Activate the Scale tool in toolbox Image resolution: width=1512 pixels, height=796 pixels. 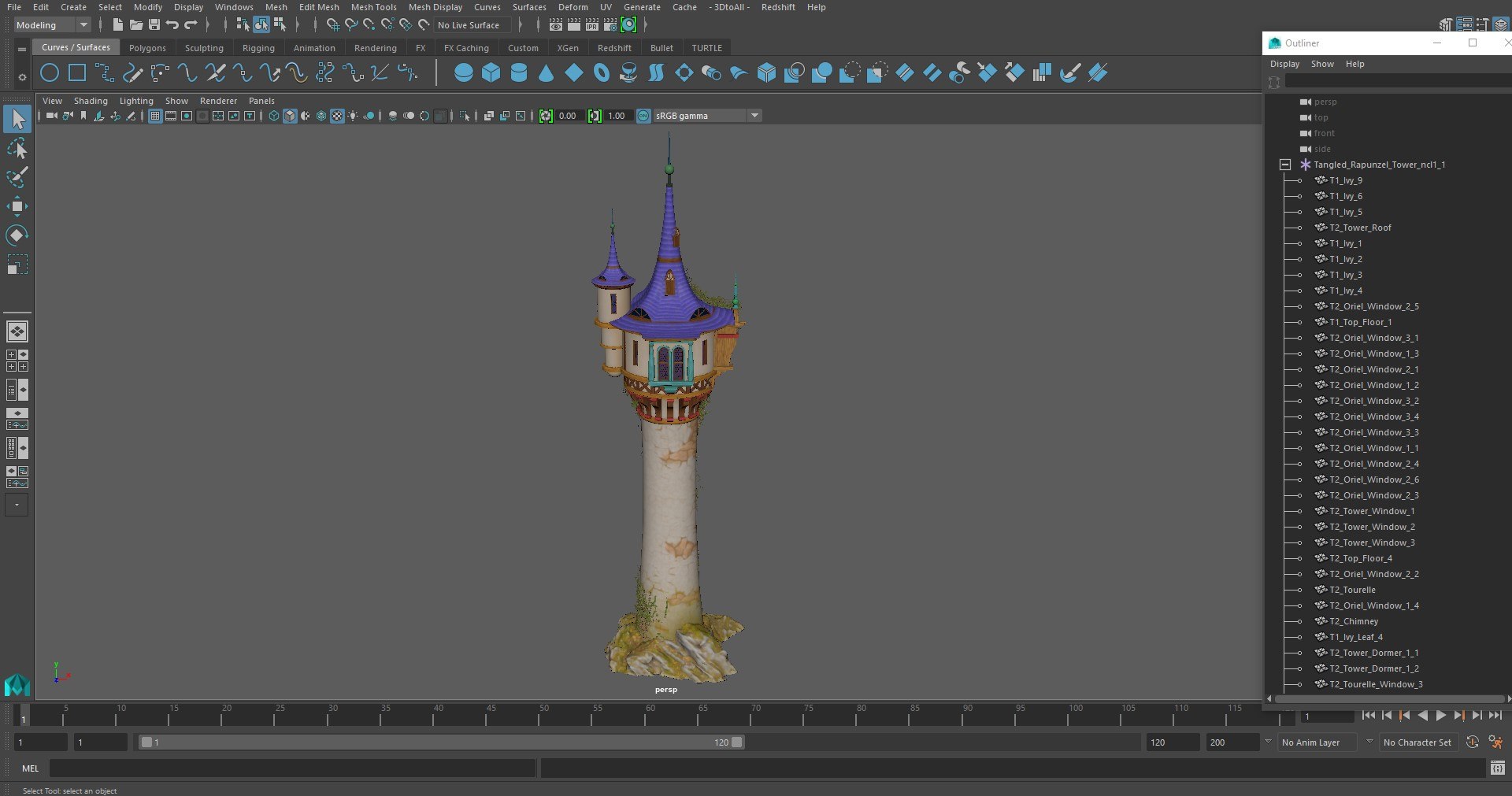coord(17,264)
